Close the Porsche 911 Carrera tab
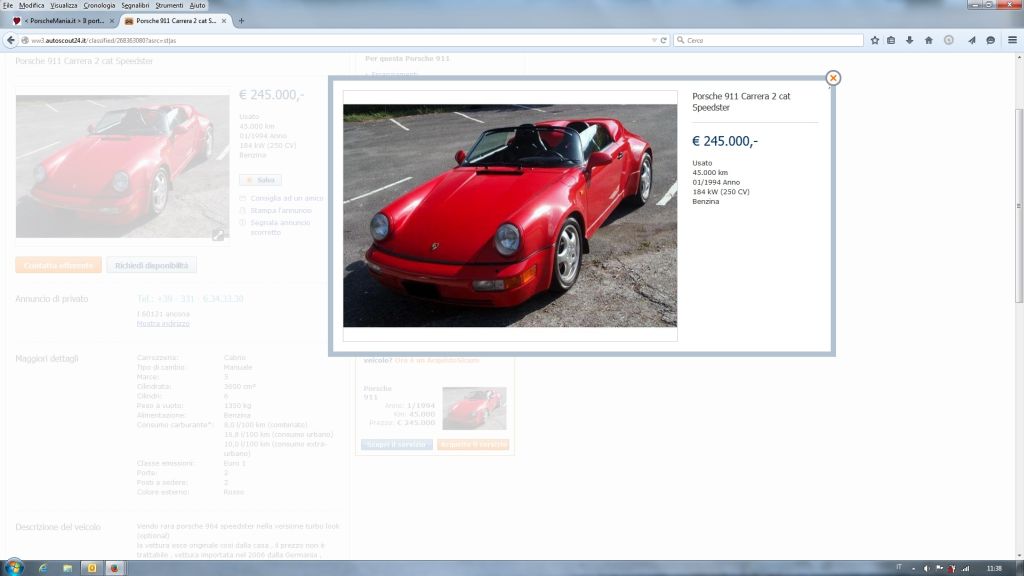This screenshot has height=576, width=1024. [224, 21]
